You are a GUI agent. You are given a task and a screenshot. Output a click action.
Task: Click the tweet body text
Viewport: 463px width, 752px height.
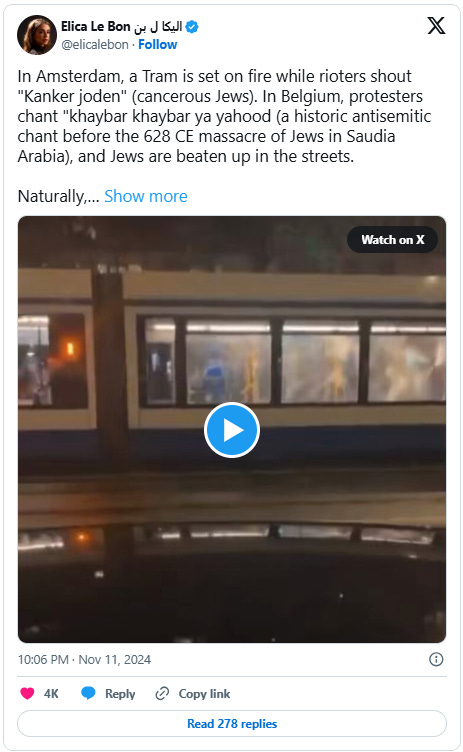click(x=225, y=116)
